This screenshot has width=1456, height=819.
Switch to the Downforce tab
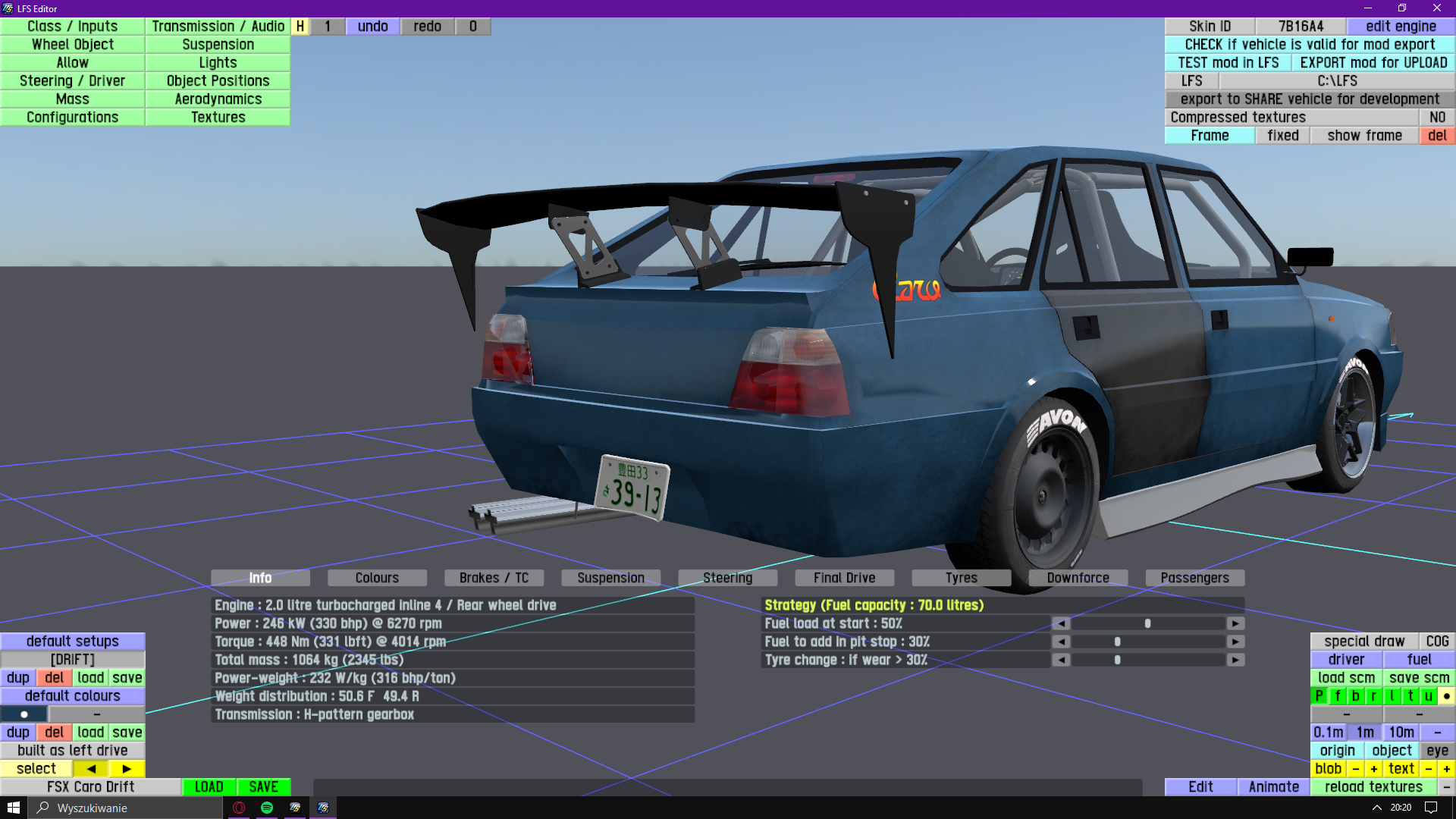(1078, 578)
